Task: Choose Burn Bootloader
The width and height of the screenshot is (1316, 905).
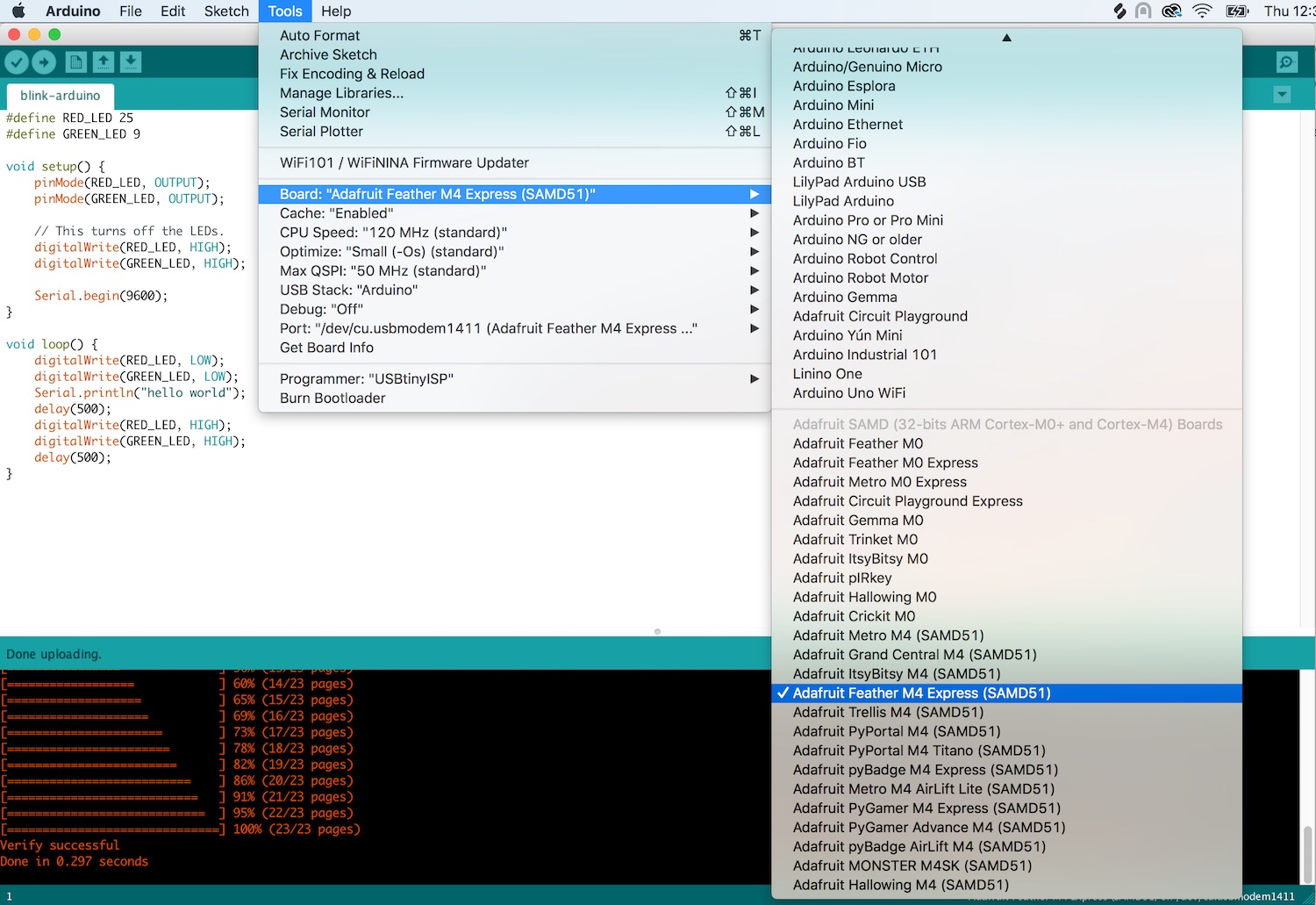Action: (x=515, y=399)
